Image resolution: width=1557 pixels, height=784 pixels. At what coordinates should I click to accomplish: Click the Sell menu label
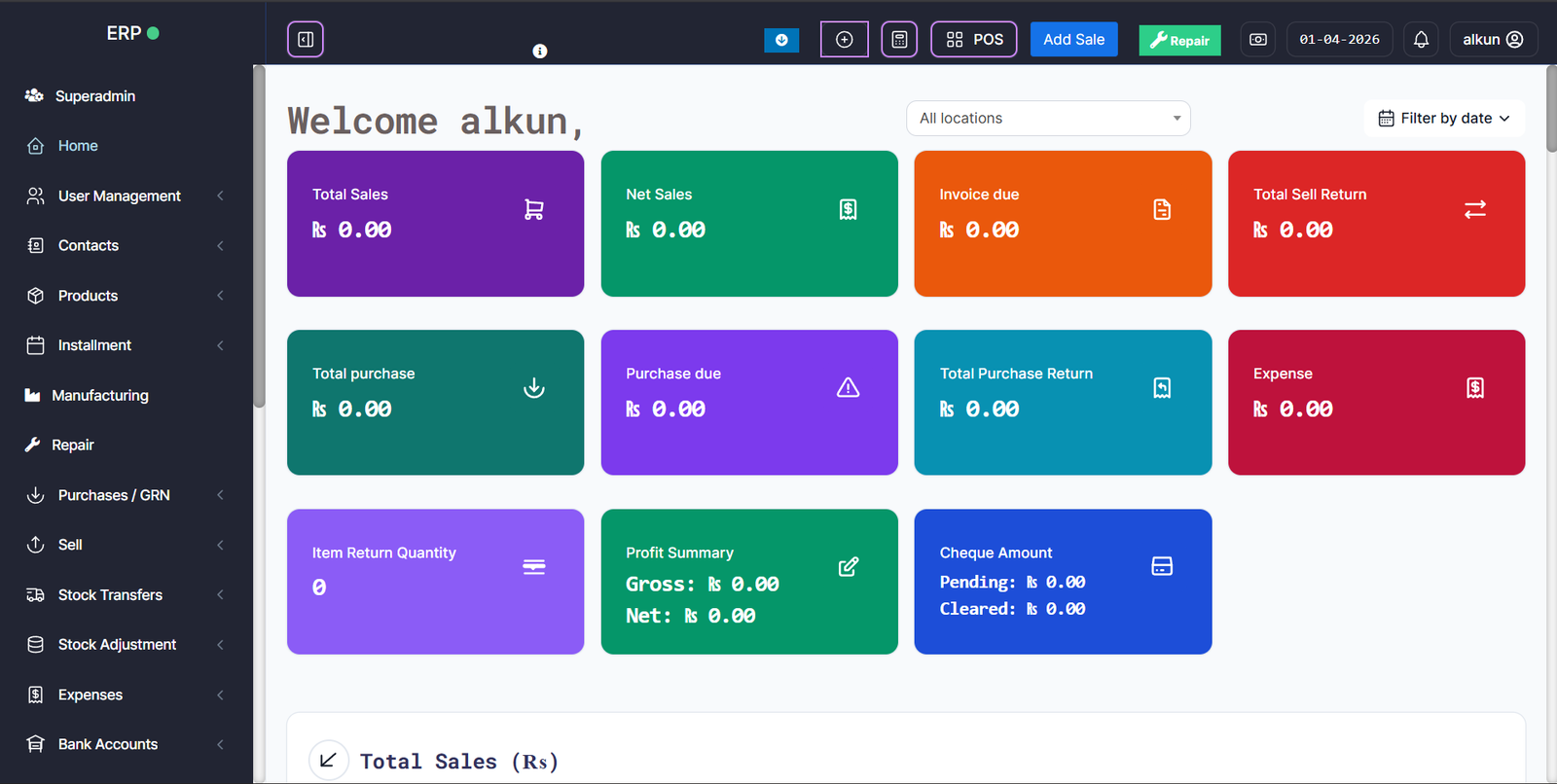tap(70, 545)
